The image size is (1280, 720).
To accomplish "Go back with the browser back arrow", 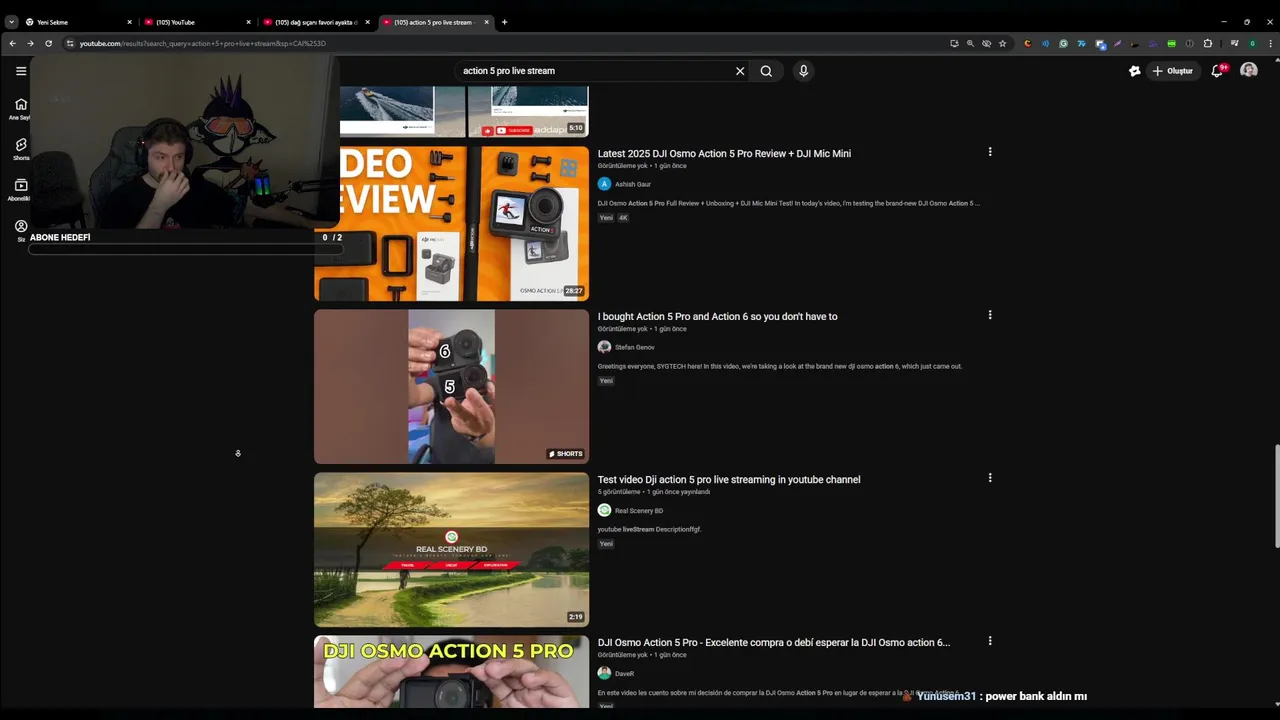I will [12, 43].
